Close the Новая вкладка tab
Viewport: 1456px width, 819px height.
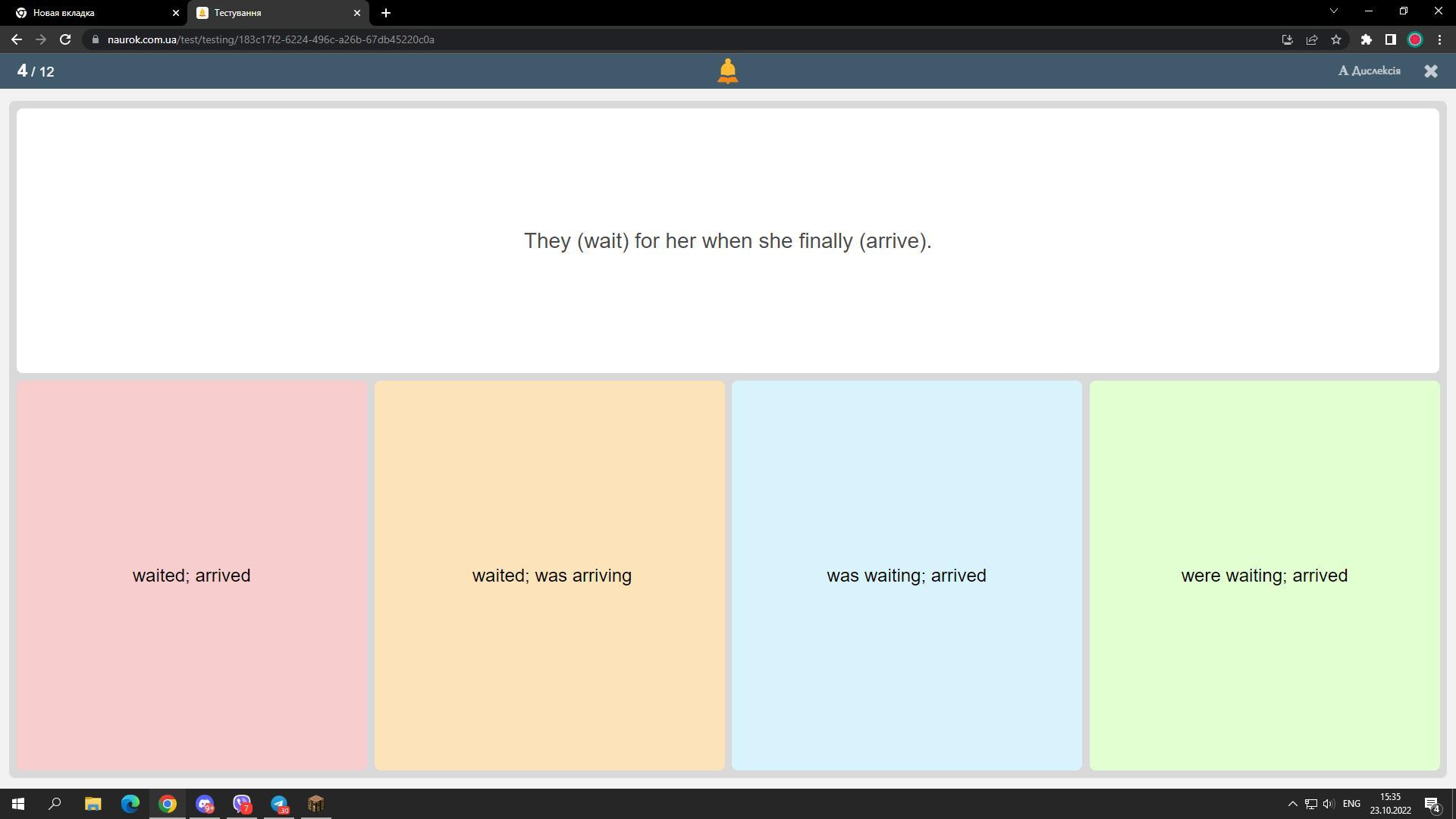coord(176,13)
